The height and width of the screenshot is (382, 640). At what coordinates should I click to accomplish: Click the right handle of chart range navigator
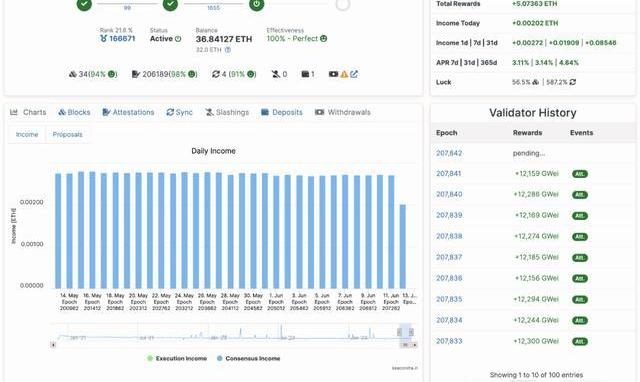[411, 332]
